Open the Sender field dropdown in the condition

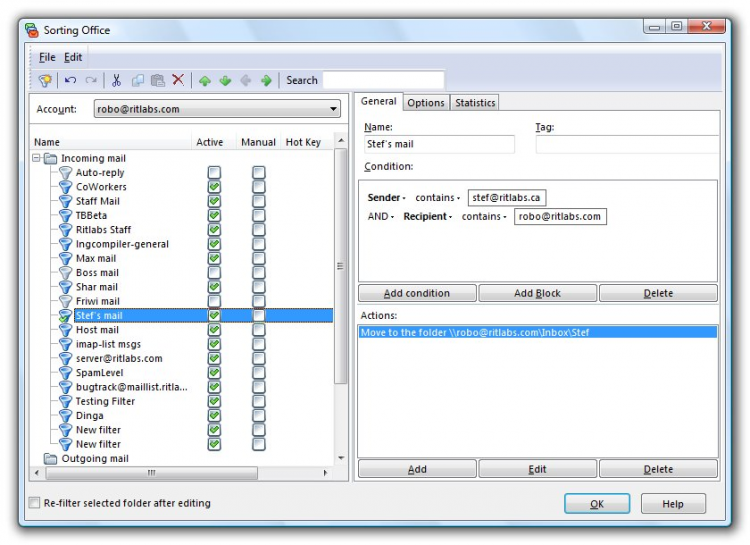click(386, 198)
